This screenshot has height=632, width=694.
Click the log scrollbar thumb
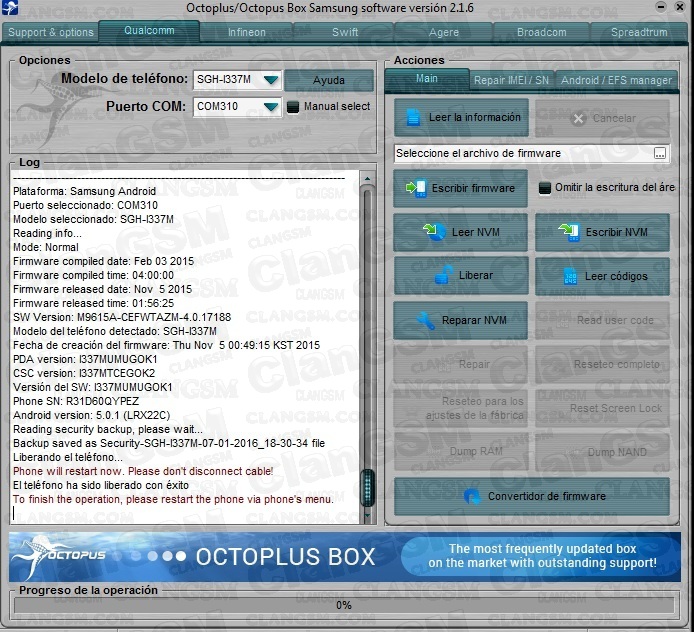[x=367, y=488]
